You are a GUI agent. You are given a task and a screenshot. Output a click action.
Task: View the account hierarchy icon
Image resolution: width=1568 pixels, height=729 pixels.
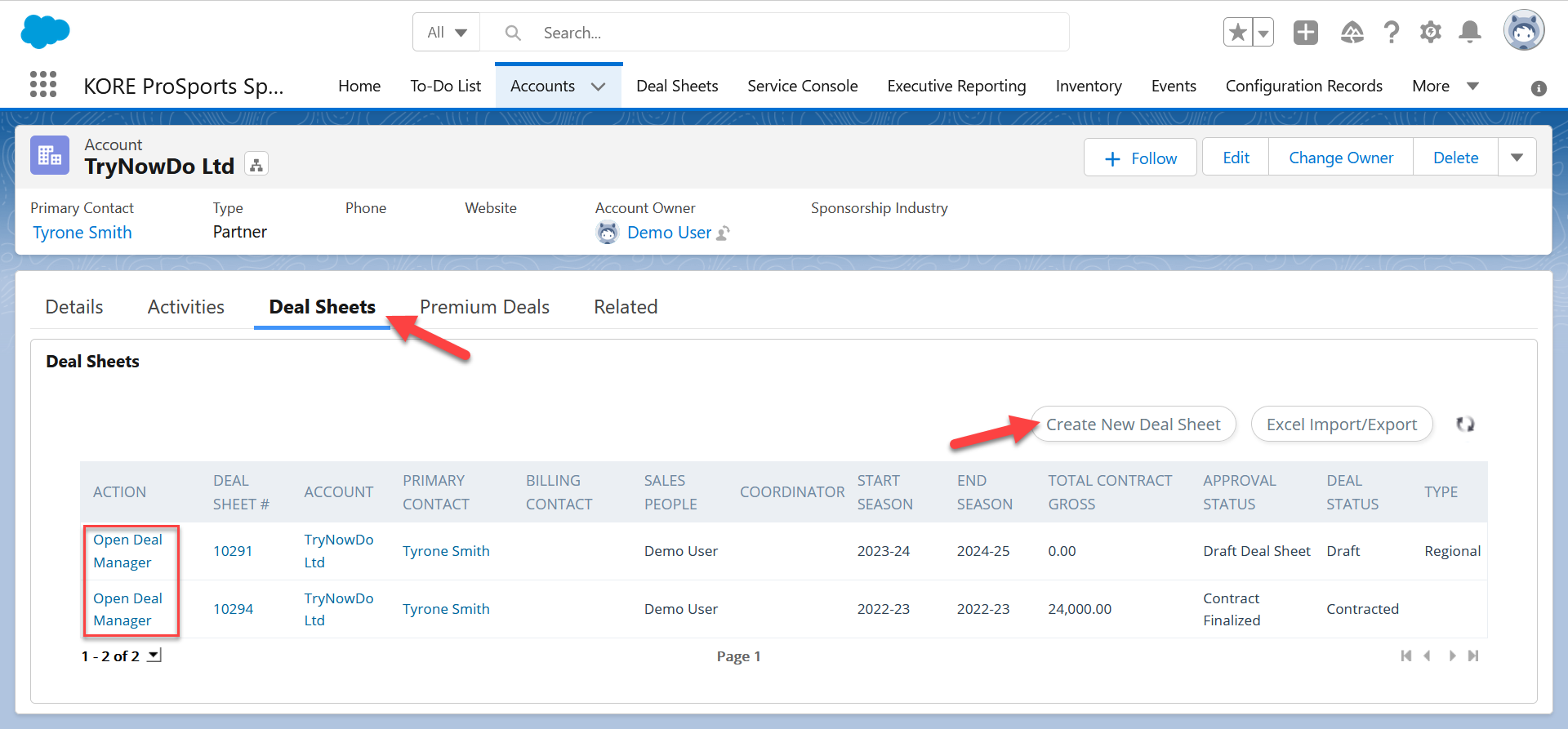coord(256,165)
